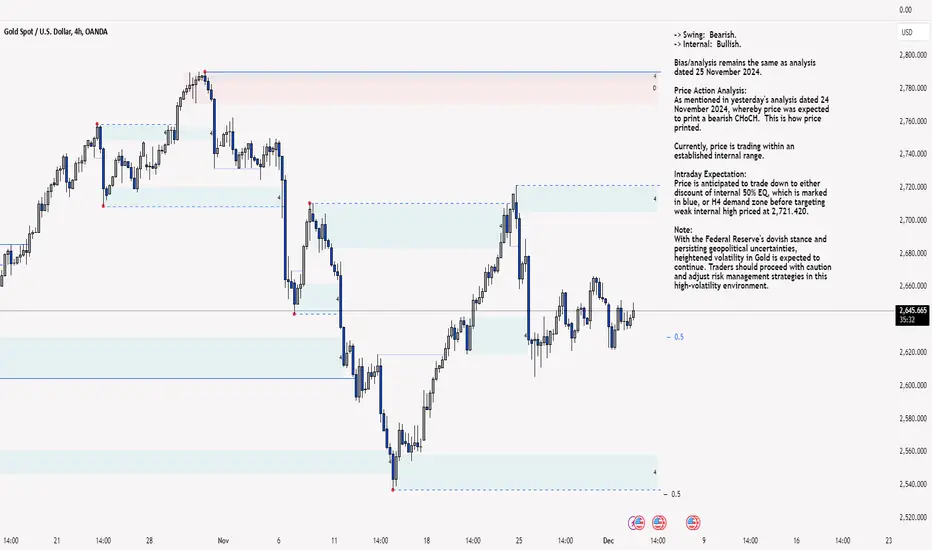Click the 2,780.000 price axis label
This screenshot has height=550, width=932.
912,88
